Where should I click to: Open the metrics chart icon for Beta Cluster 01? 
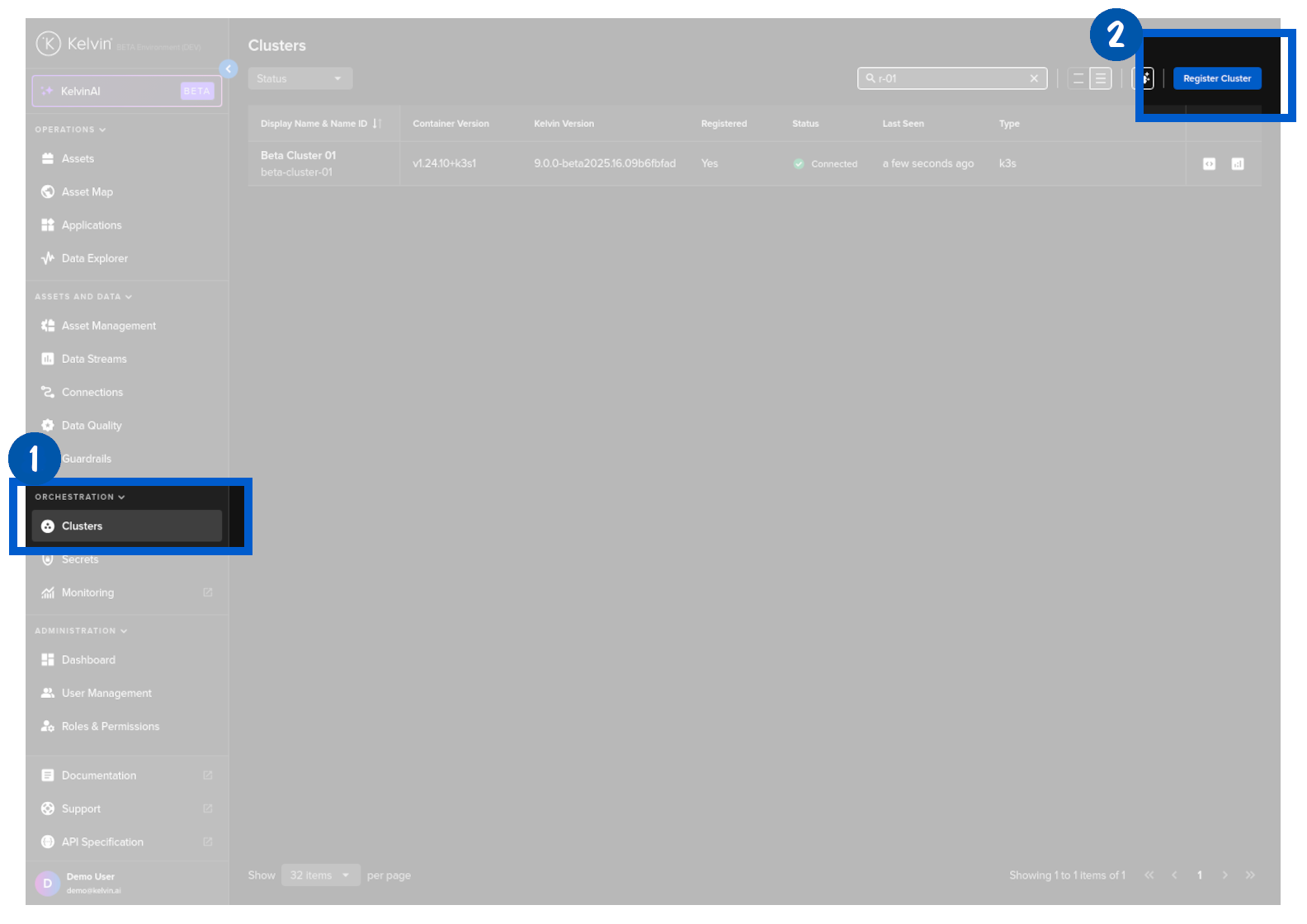pos(1237,164)
